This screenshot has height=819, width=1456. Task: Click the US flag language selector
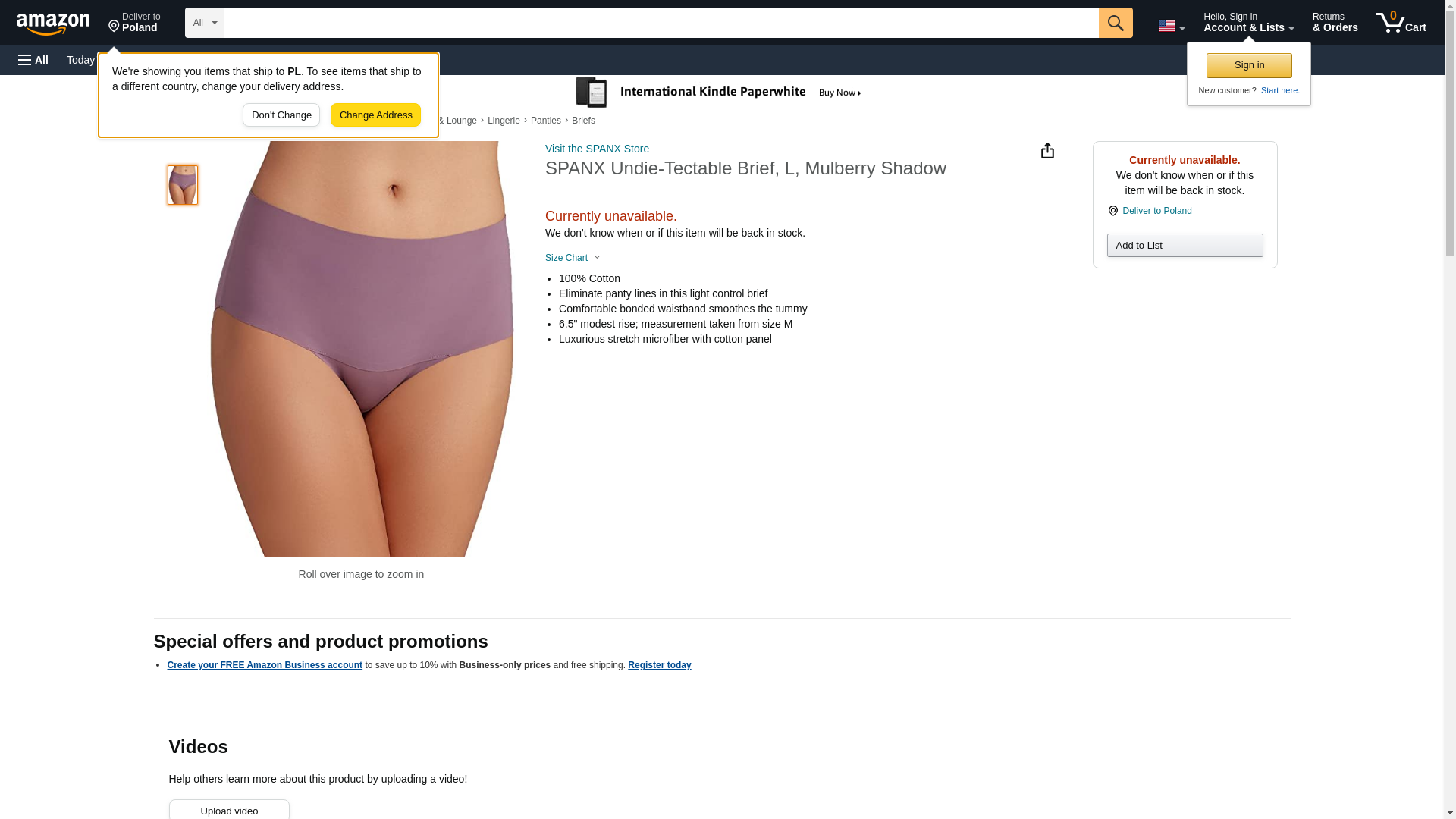coord(1171,26)
